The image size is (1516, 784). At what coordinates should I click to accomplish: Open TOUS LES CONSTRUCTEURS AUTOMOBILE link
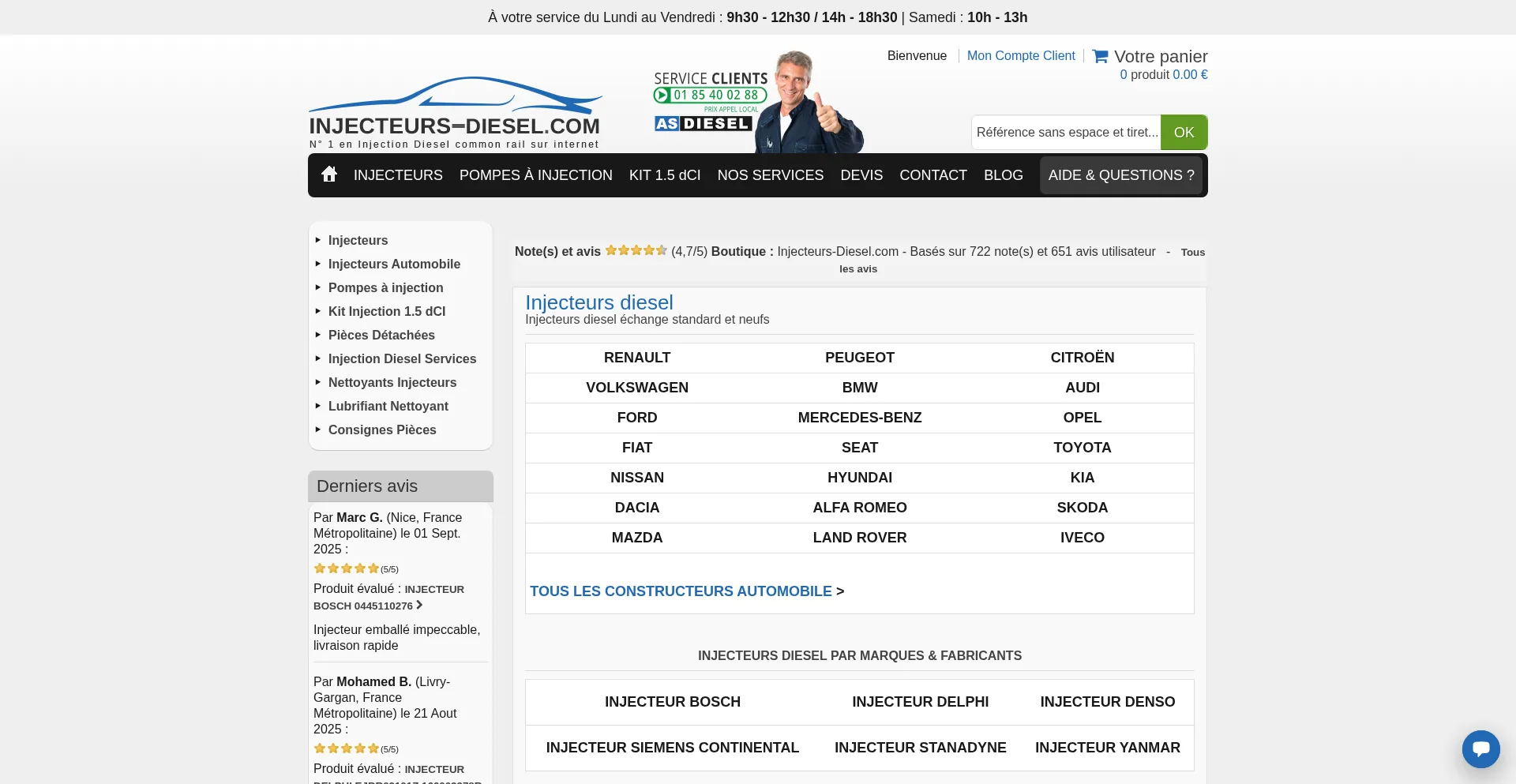681,591
